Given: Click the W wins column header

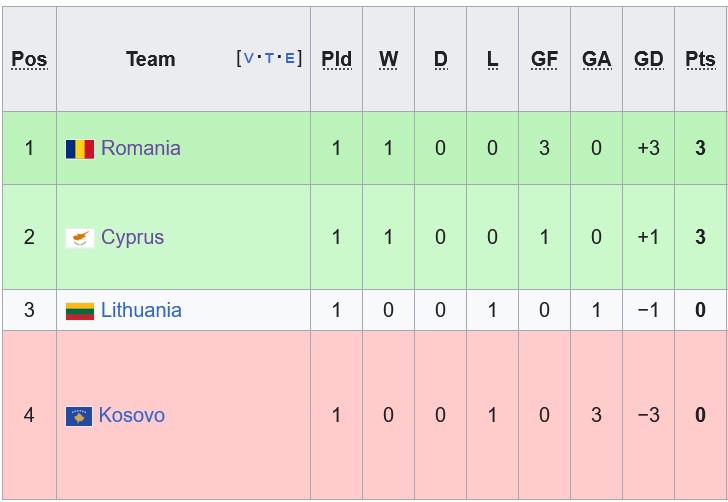Looking at the screenshot, I should (x=388, y=59).
